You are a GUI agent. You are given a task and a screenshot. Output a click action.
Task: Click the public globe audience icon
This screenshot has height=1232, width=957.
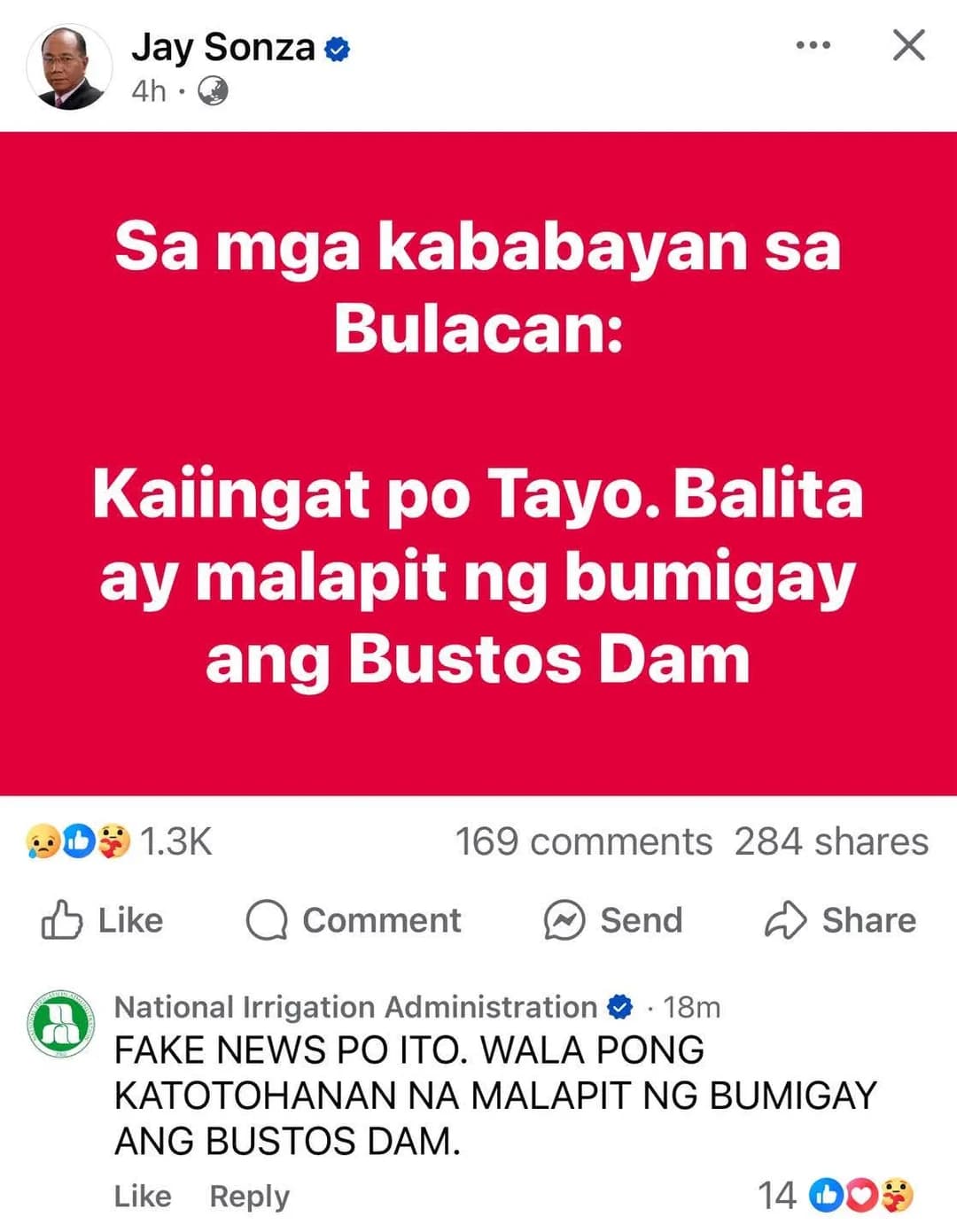point(213,90)
